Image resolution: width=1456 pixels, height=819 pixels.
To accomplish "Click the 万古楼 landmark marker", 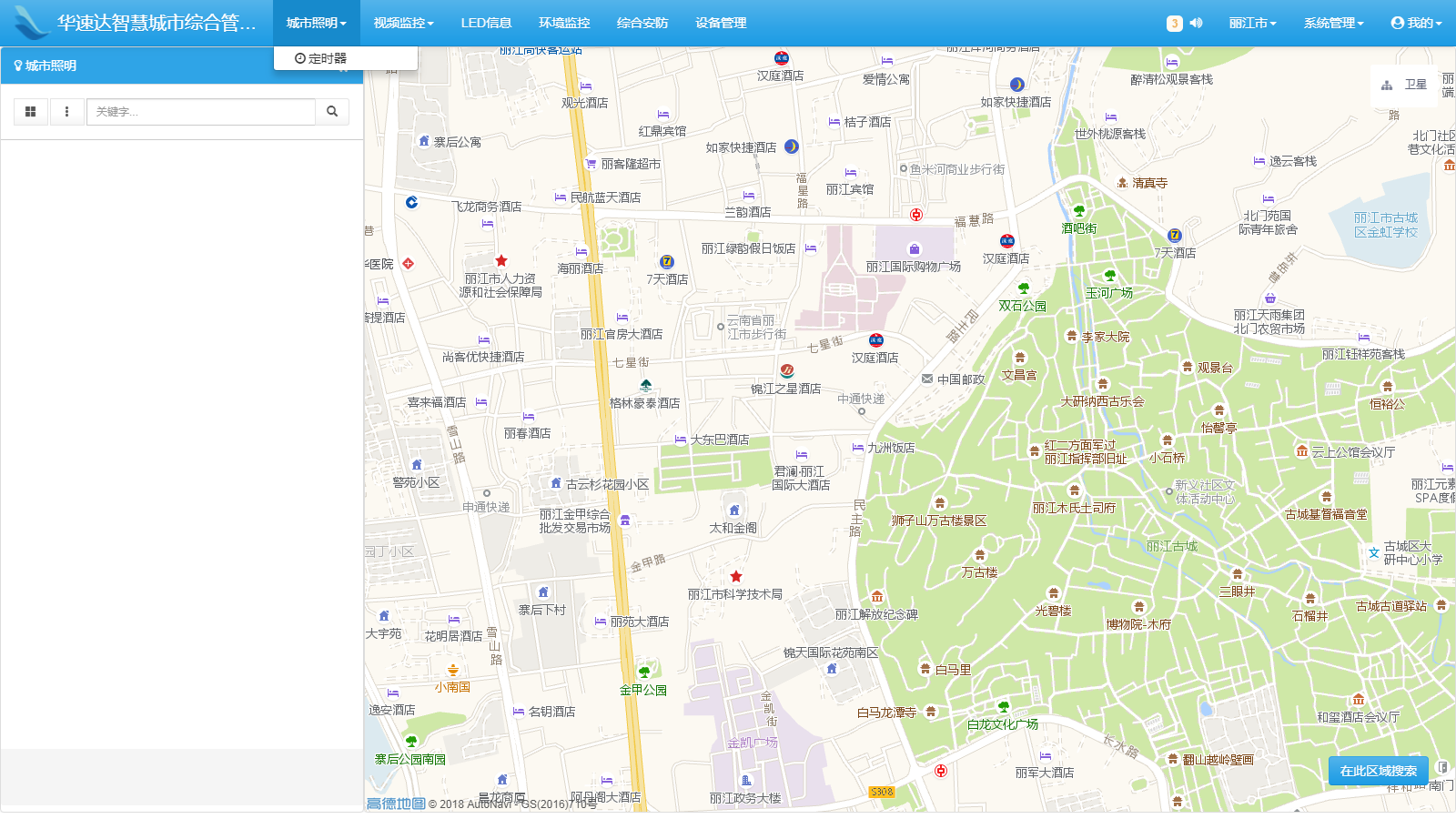I will click(x=980, y=554).
